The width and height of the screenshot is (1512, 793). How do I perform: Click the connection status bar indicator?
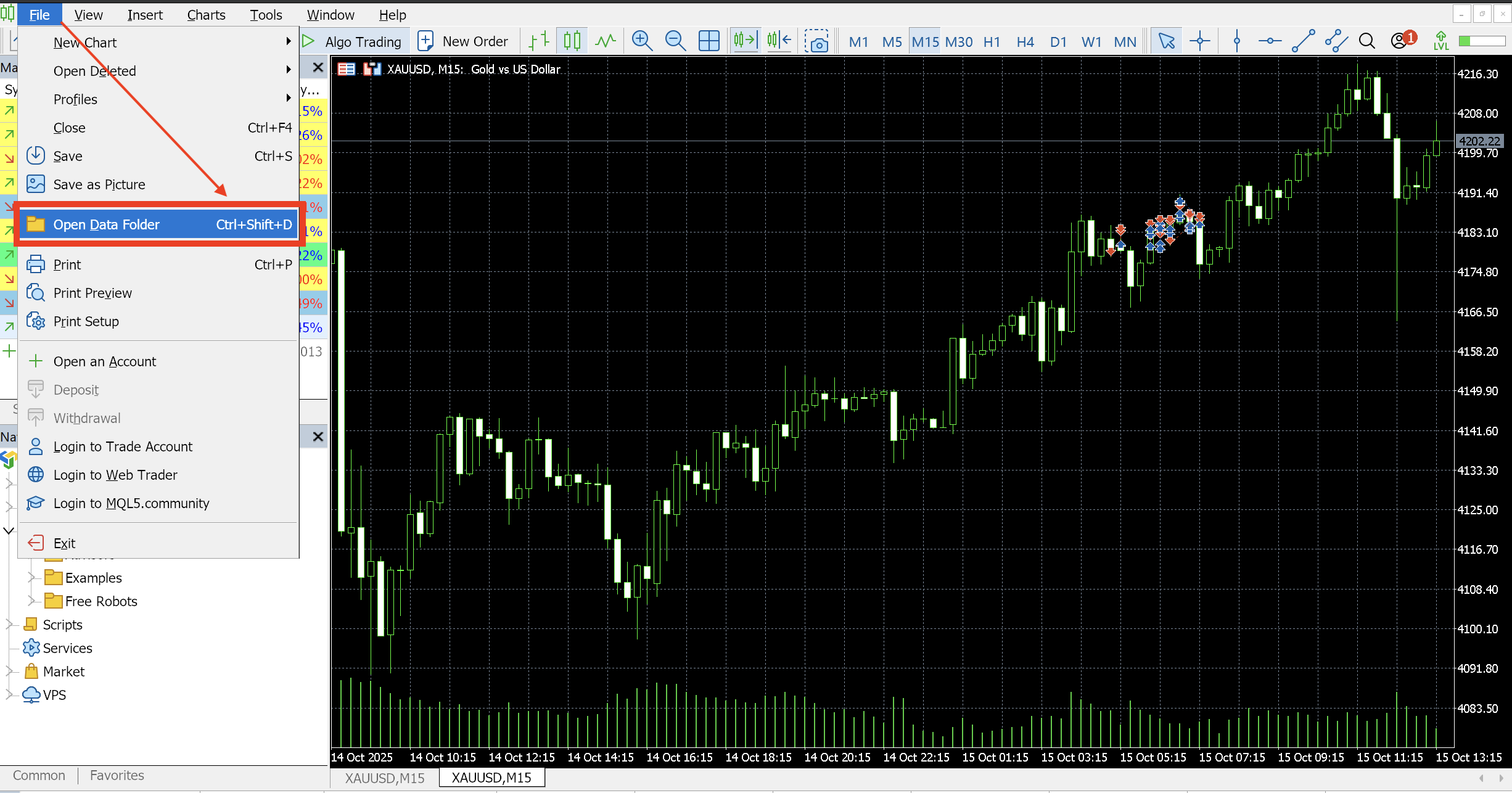tap(1482, 41)
